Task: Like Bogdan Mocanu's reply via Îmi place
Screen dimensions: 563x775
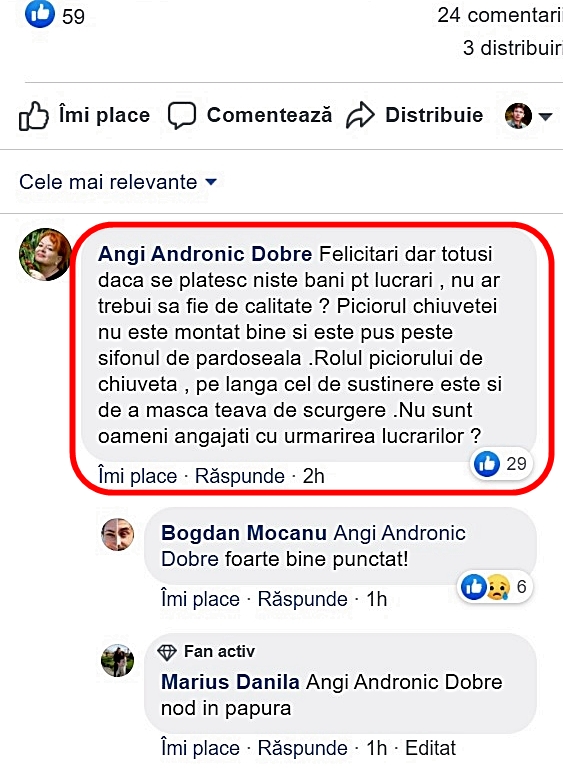Action: tap(200, 599)
